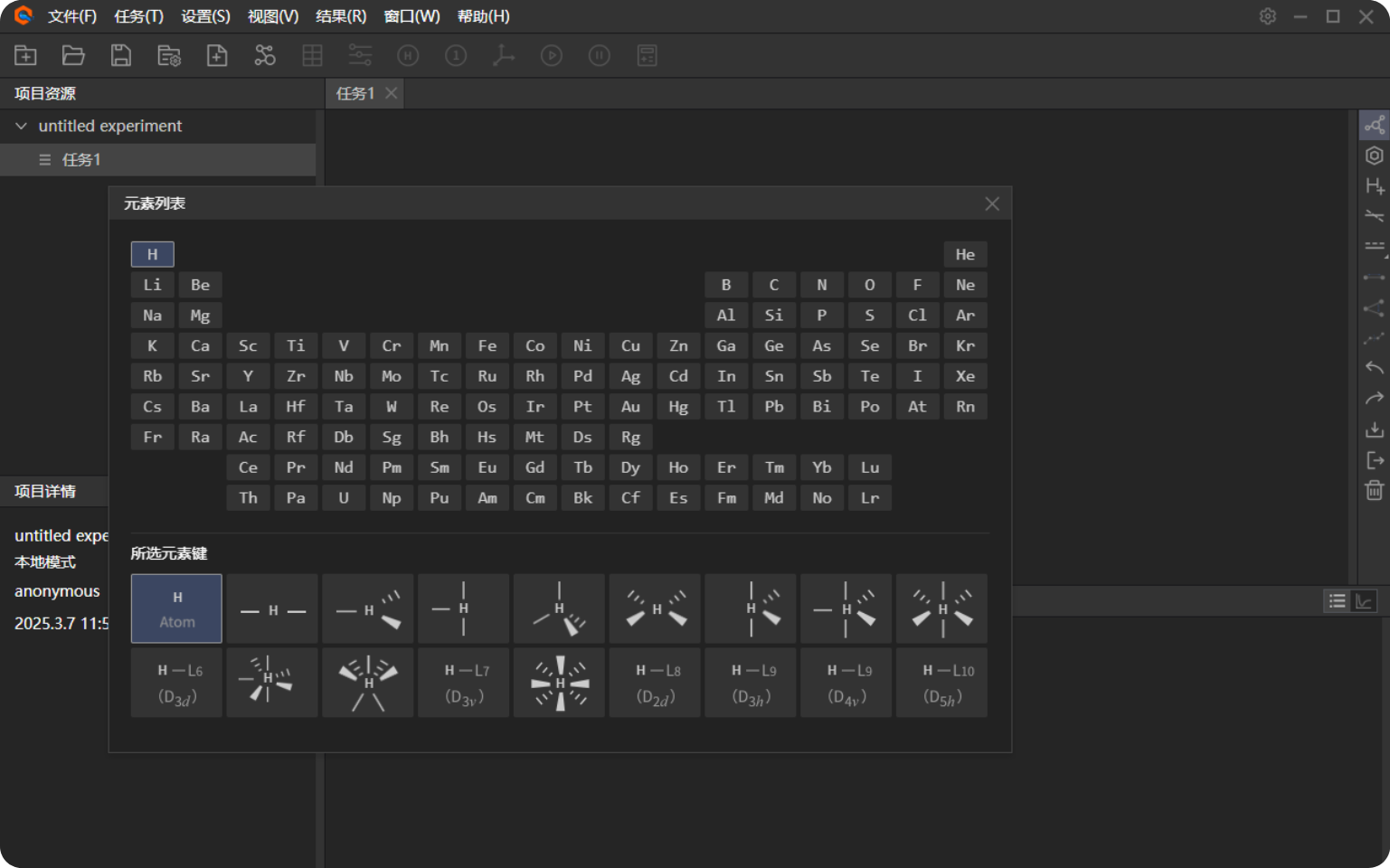The image size is (1390, 868).
Task: Pick the H Atom bond type
Action: tap(176, 609)
